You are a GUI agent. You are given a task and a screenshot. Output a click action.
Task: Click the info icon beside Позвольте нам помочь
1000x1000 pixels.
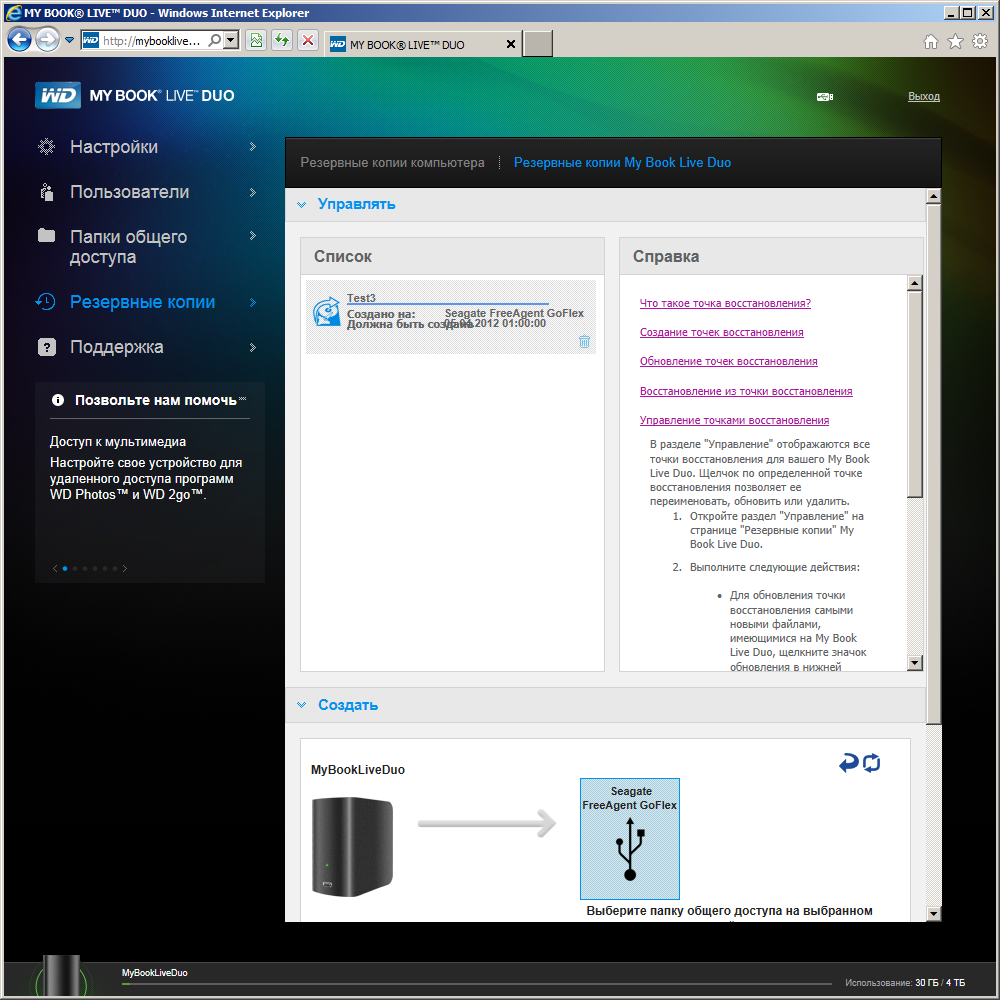point(58,400)
